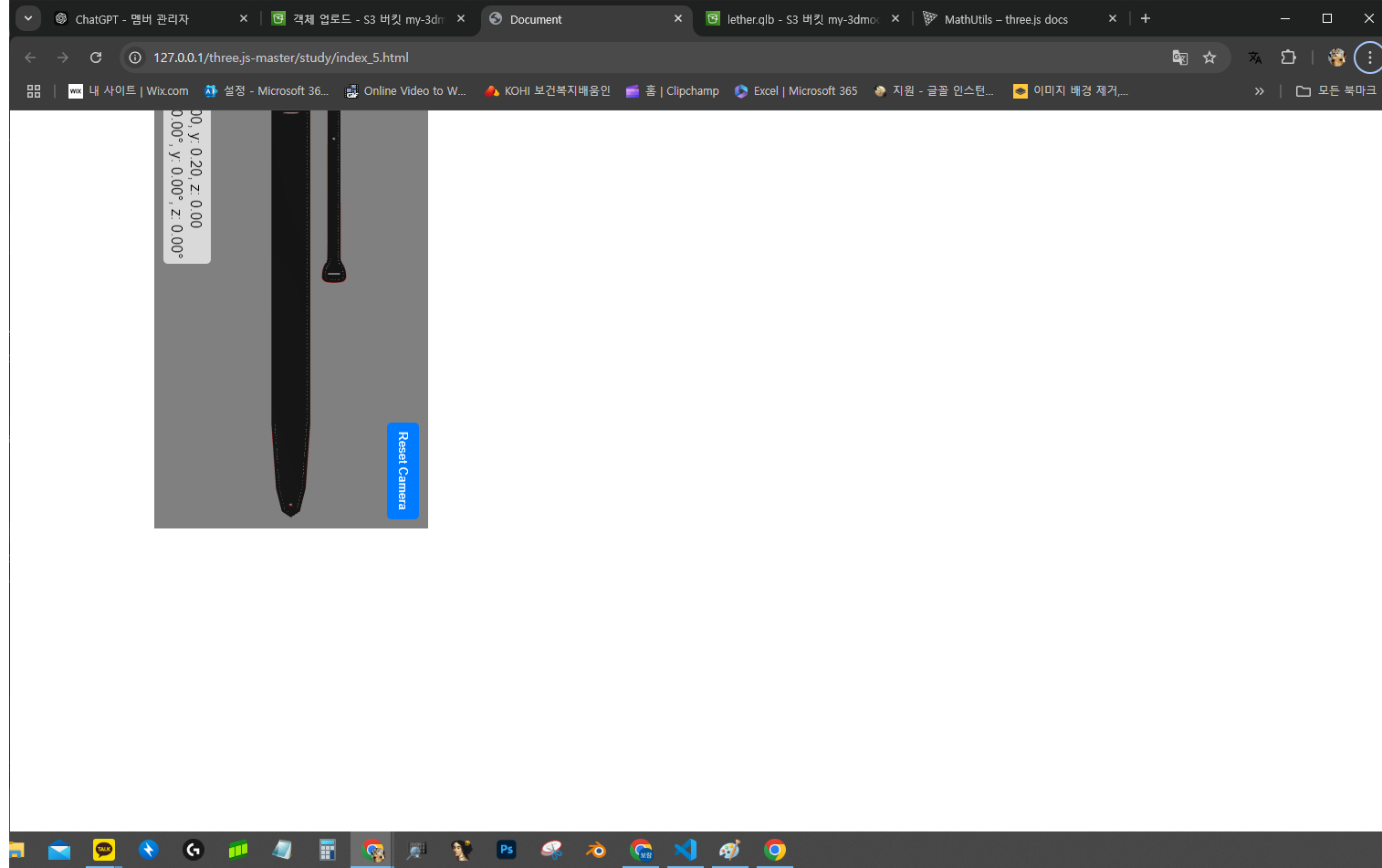Open Calculator from the taskbar

click(x=328, y=851)
